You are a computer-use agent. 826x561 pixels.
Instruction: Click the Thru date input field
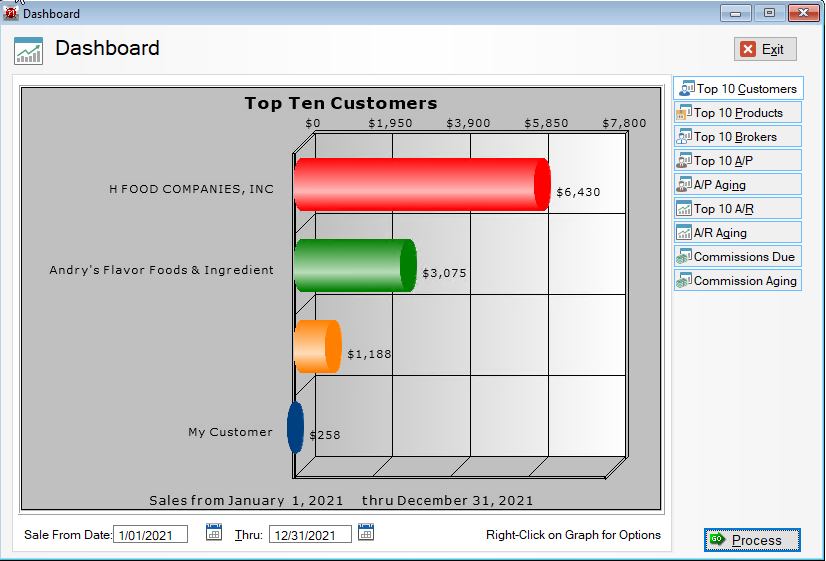coord(310,535)
